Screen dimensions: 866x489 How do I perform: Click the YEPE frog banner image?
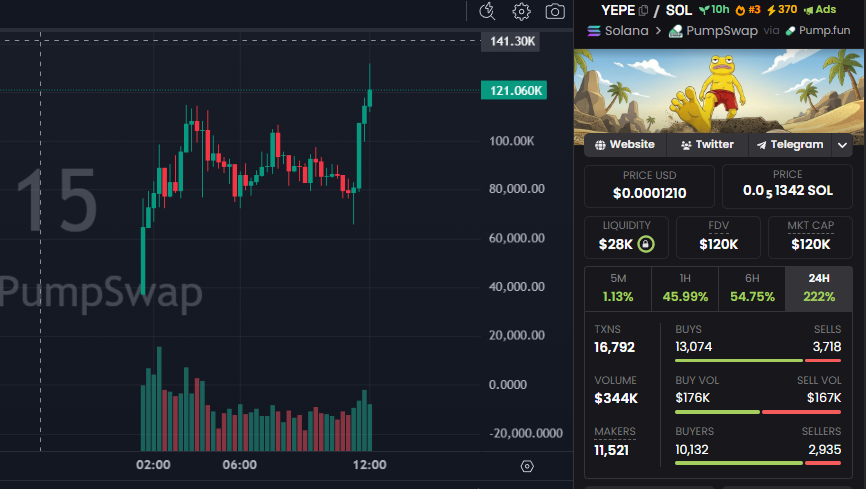(x=720, y=91)
